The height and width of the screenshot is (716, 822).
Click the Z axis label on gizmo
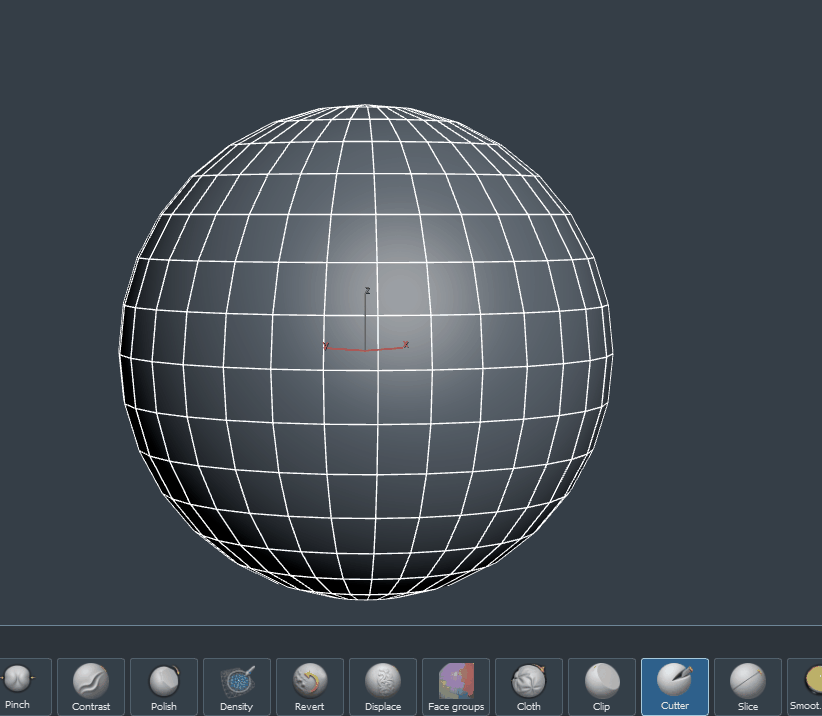tap(367, 290)
